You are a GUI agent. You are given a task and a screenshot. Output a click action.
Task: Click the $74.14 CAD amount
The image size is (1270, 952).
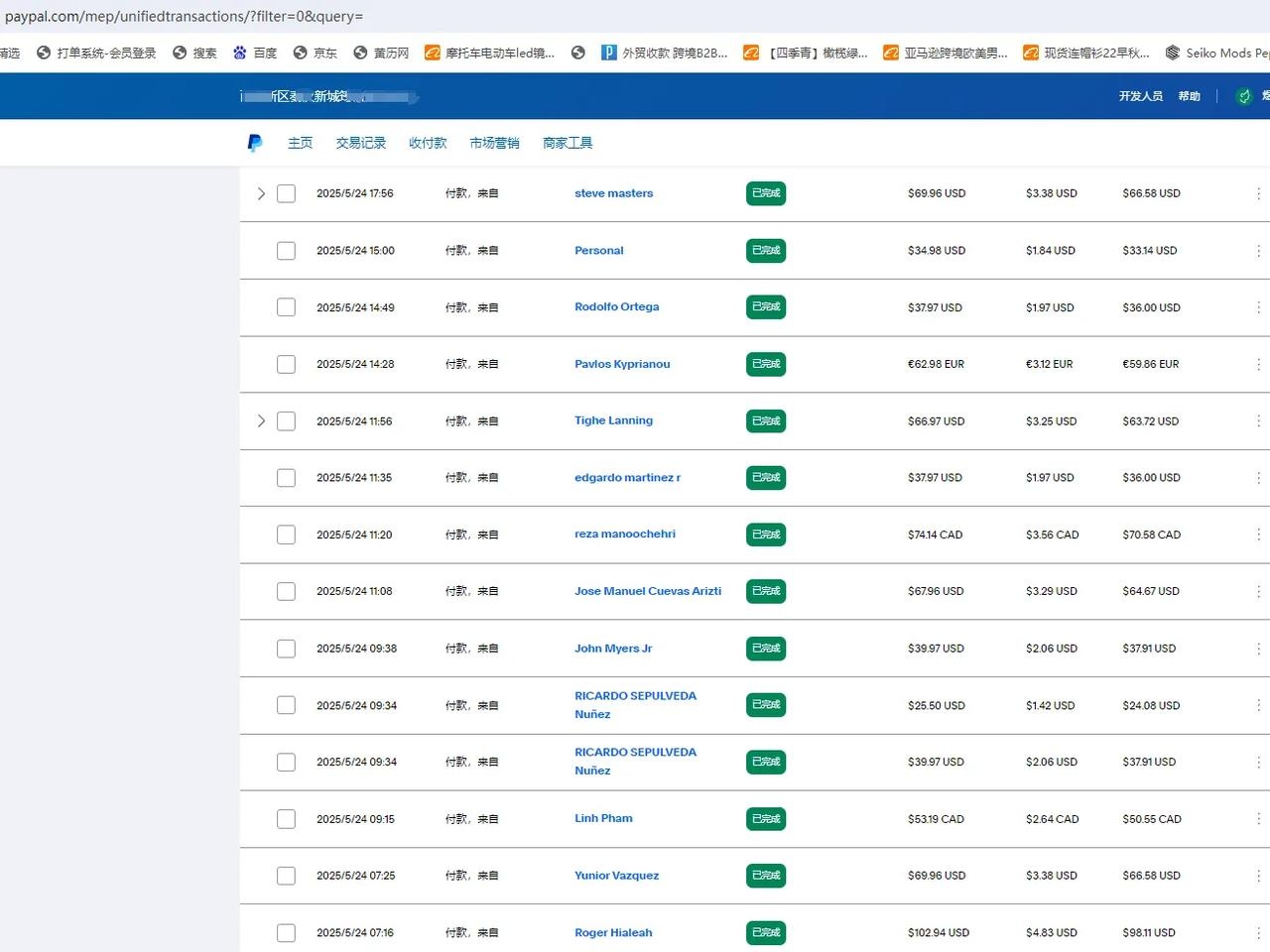935,535
